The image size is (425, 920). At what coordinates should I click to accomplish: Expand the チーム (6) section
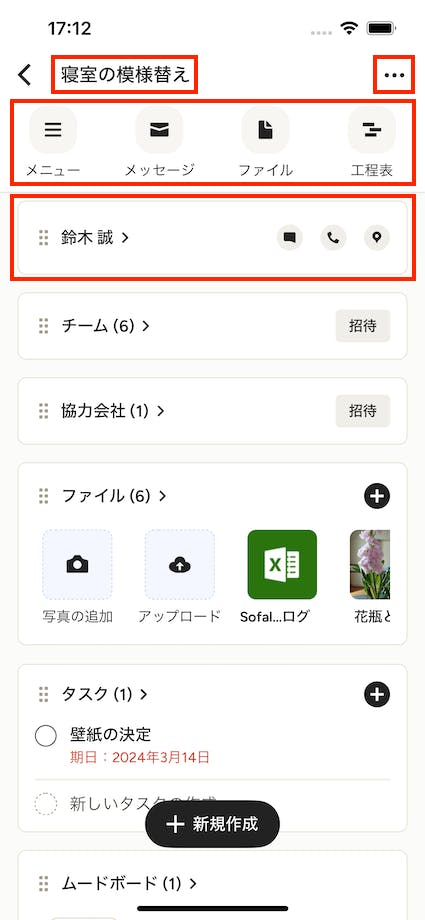(x=106, y=326)
